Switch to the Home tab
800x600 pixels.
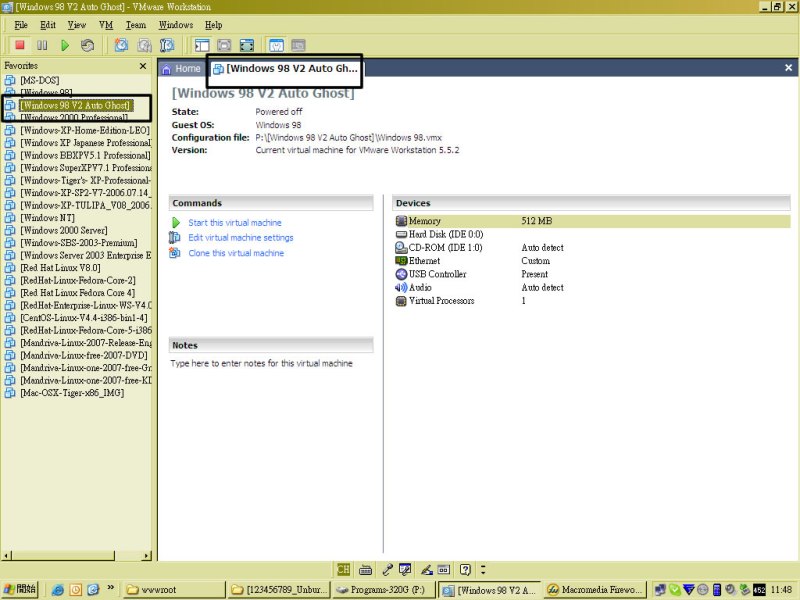pos(182,69)
